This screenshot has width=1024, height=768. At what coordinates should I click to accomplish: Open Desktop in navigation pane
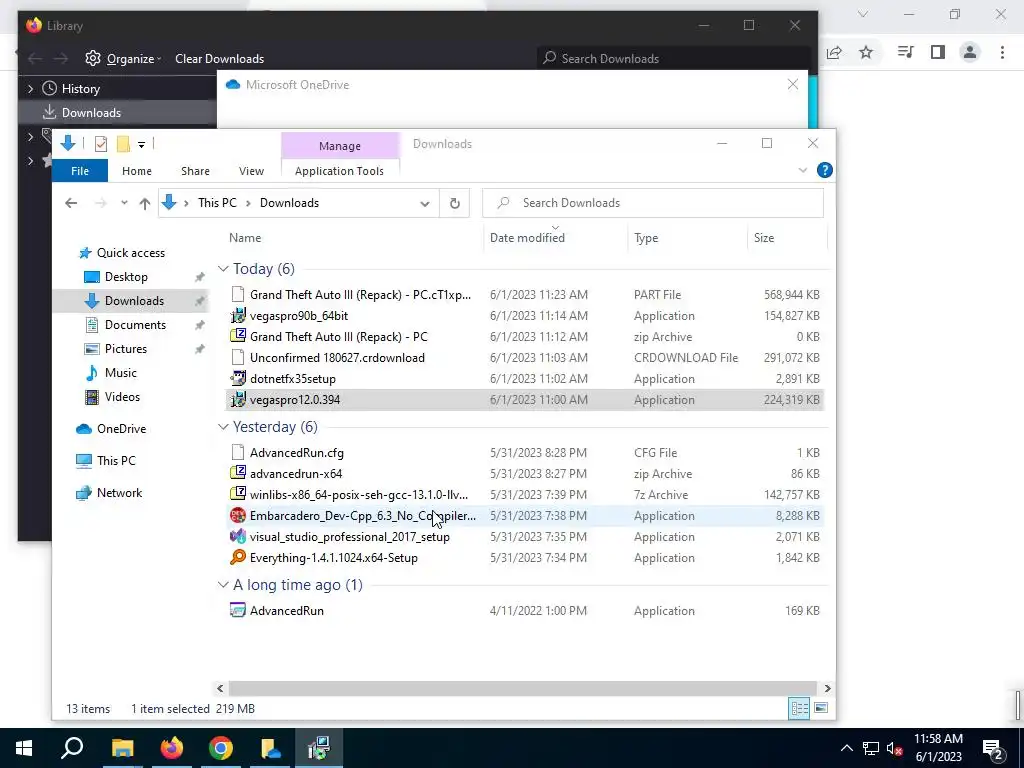point(126,277)
